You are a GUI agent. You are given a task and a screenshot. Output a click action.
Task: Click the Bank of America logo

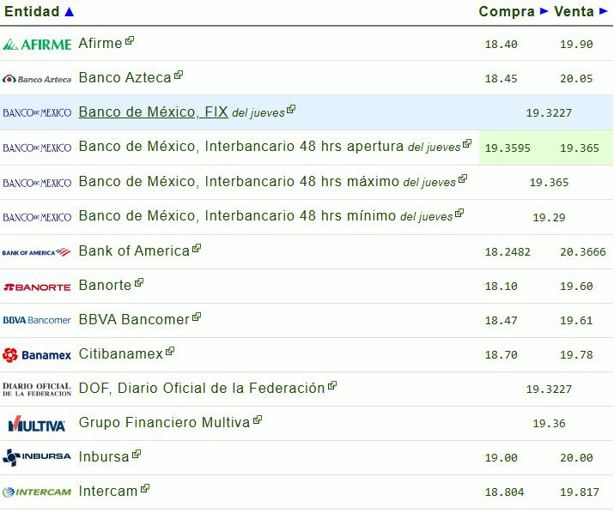coord(36,252)
